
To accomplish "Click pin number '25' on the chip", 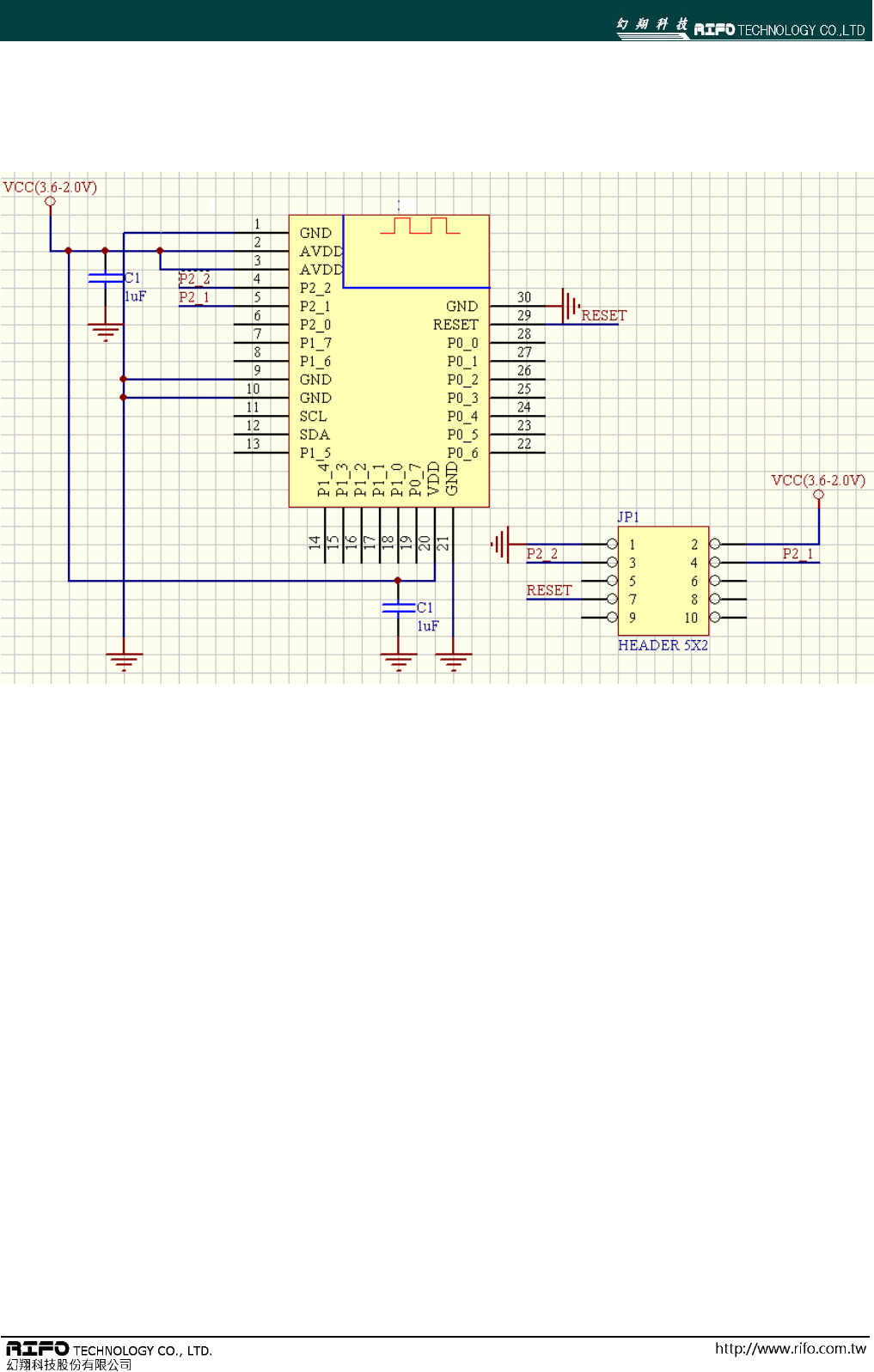I will (524, 388).
